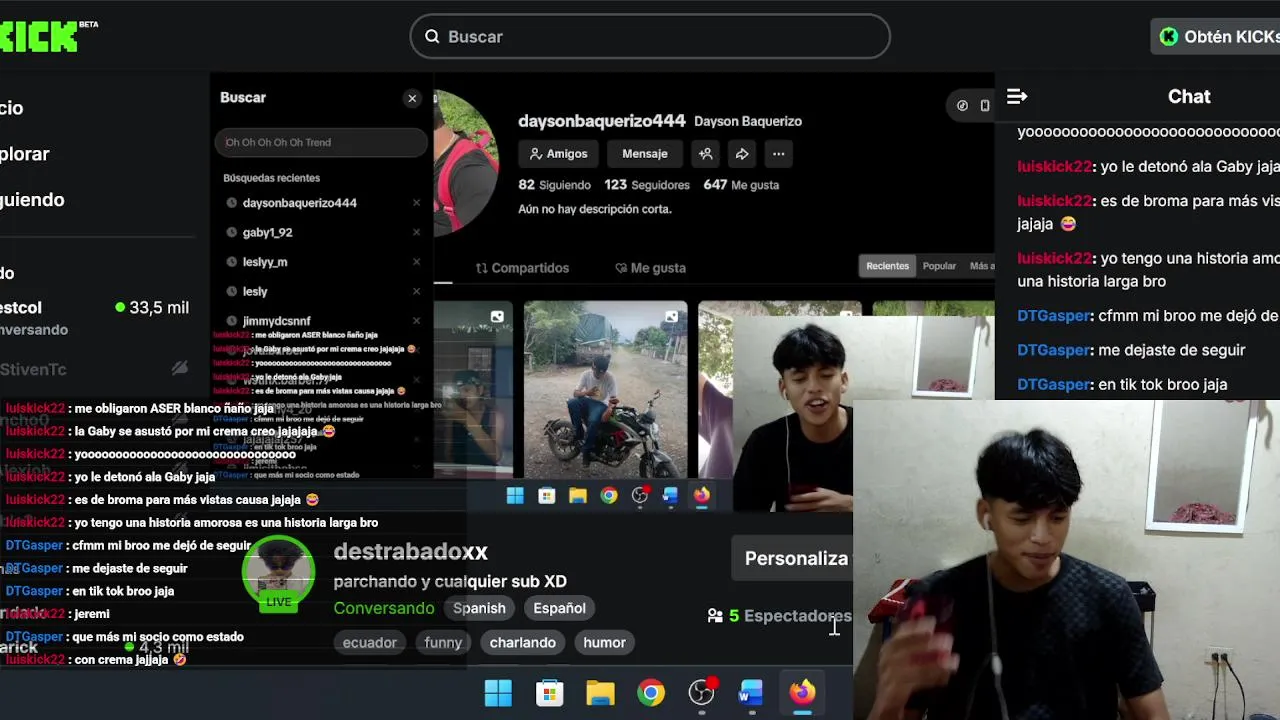The width and height of the screenshot is (1280, 720).
Task: Remove gaby1_92 from recent searches
Action: click(416, 232)
